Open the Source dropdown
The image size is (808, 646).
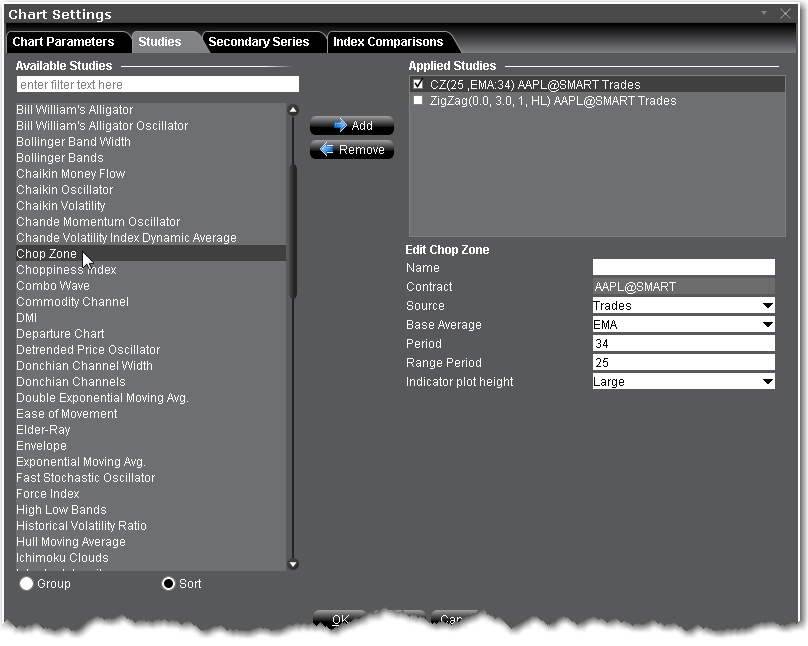(683, 306)
